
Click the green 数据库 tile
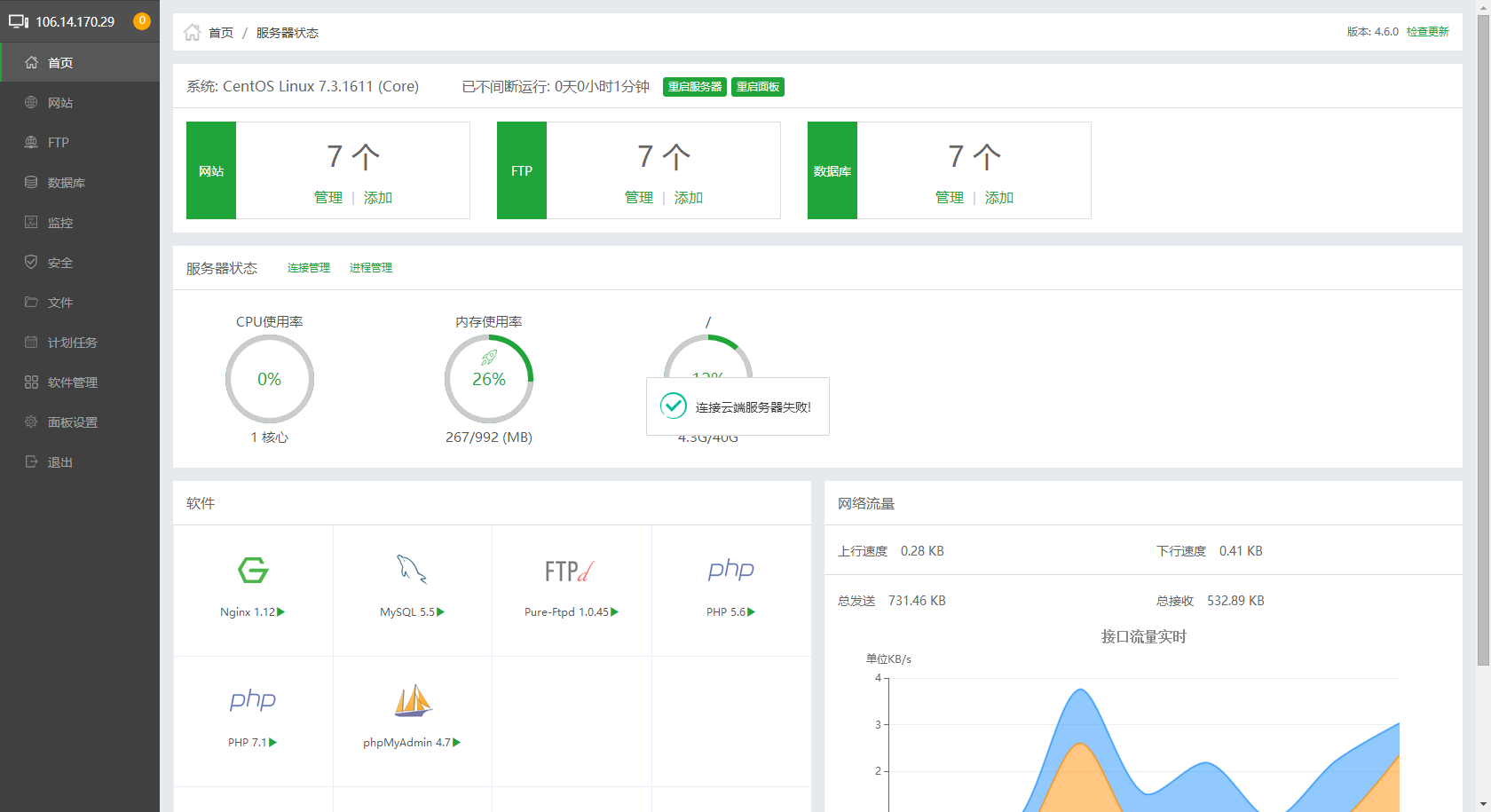[832, 170]
